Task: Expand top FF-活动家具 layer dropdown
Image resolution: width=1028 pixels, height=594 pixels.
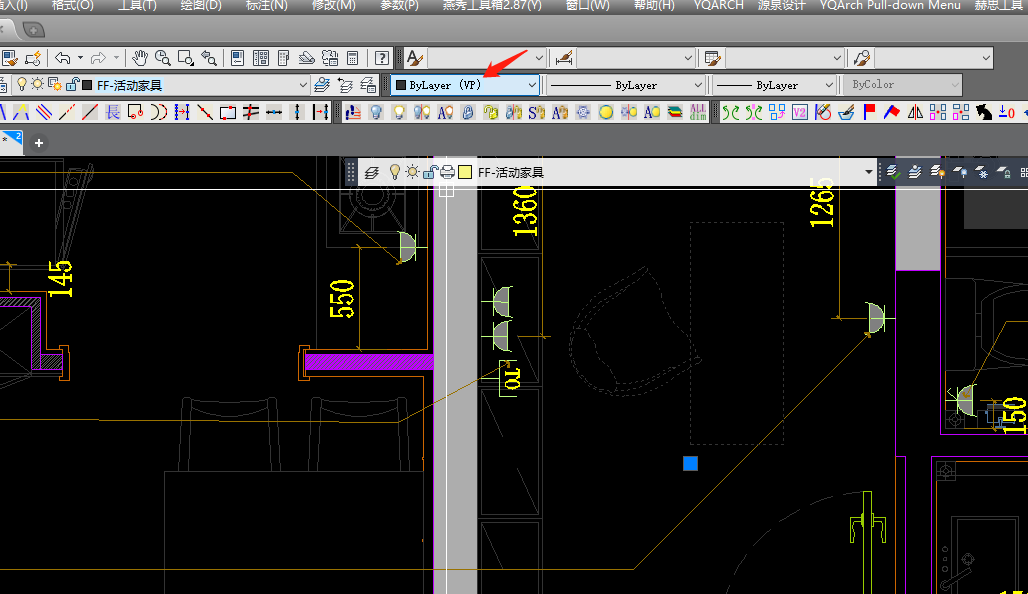Action: point(302,85)
